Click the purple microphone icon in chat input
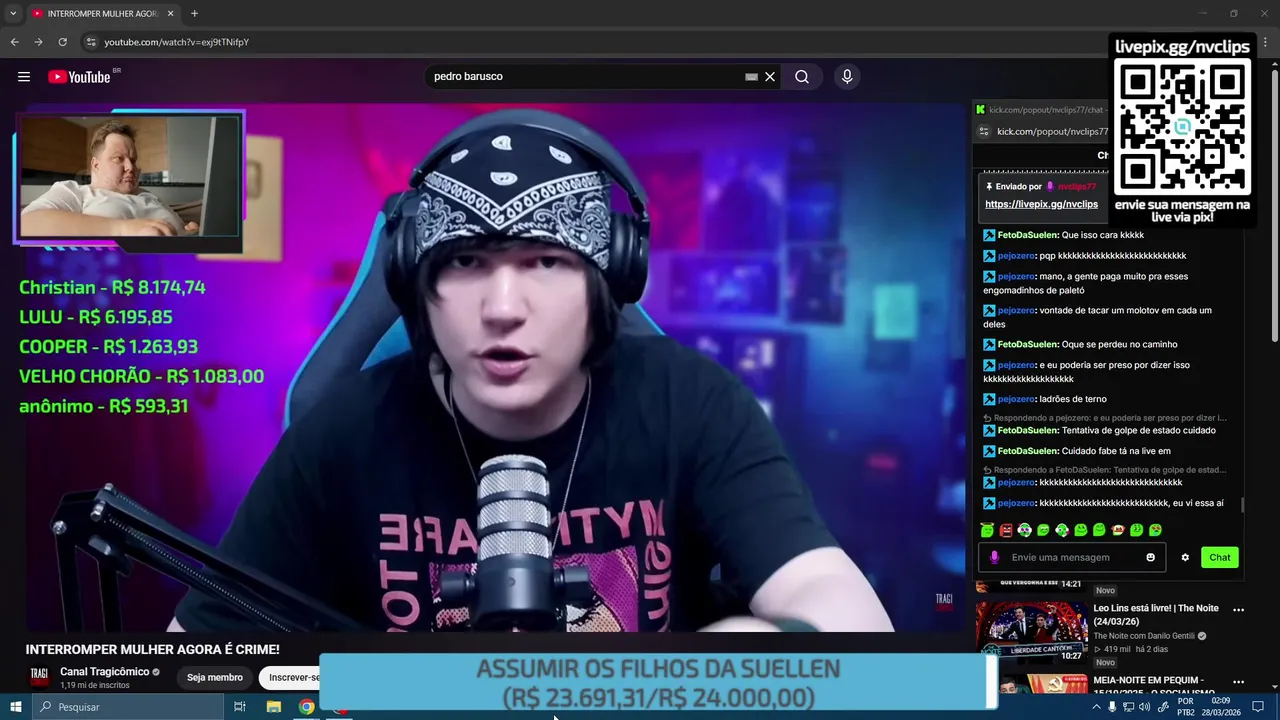This screenshot has width=1280, height=720. click(x=994, y=557)
